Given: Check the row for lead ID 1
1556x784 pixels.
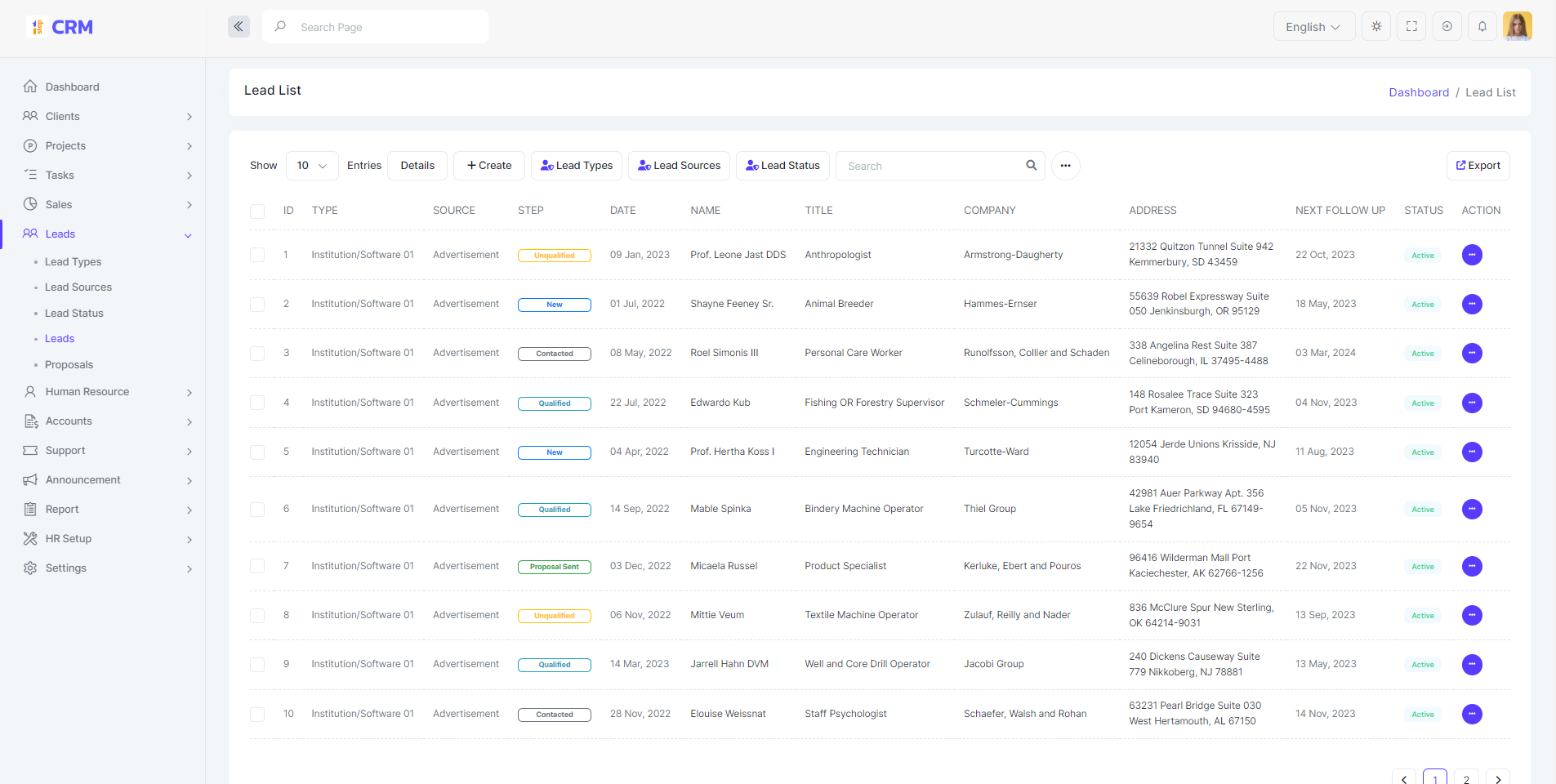Looking at the screenshot, I should click(257, 255).
